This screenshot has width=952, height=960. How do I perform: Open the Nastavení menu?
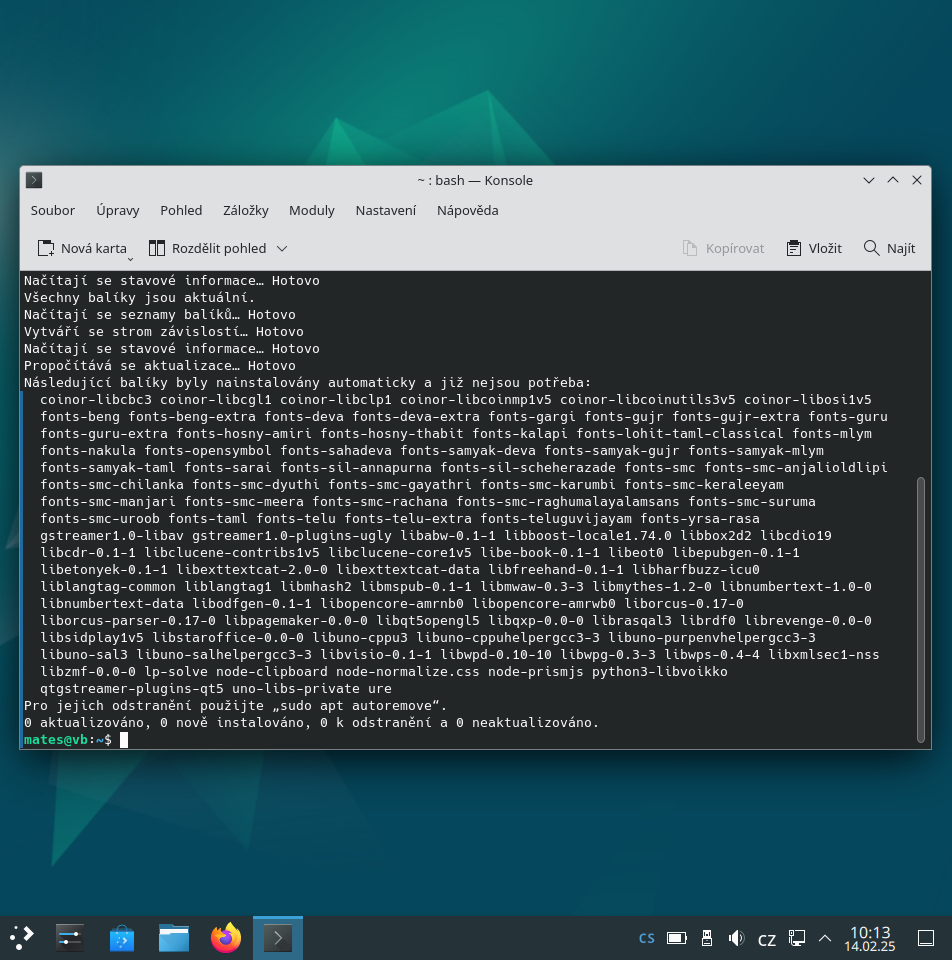coord(386,211)
